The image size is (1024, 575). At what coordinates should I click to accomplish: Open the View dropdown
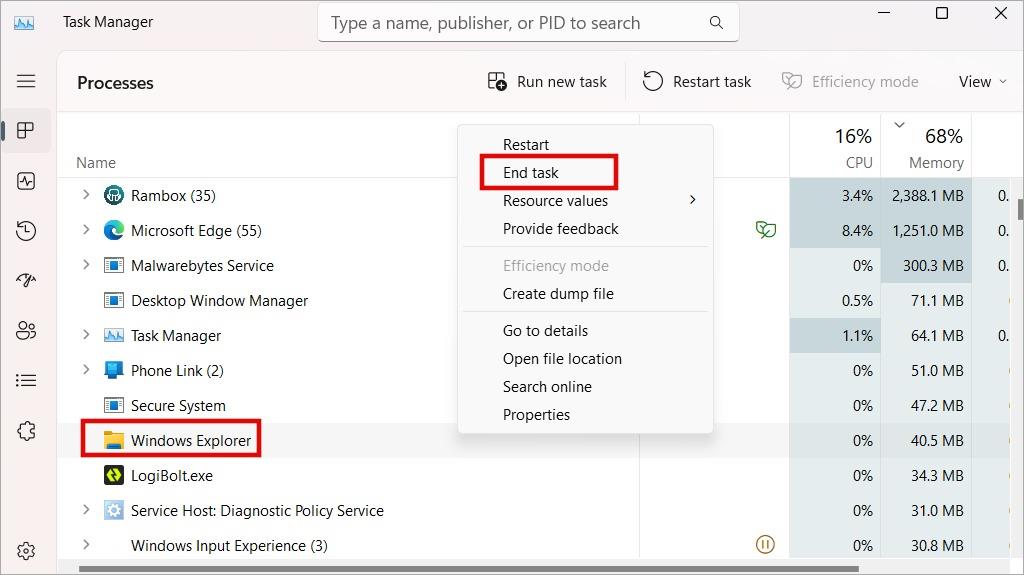click(982, 82)
